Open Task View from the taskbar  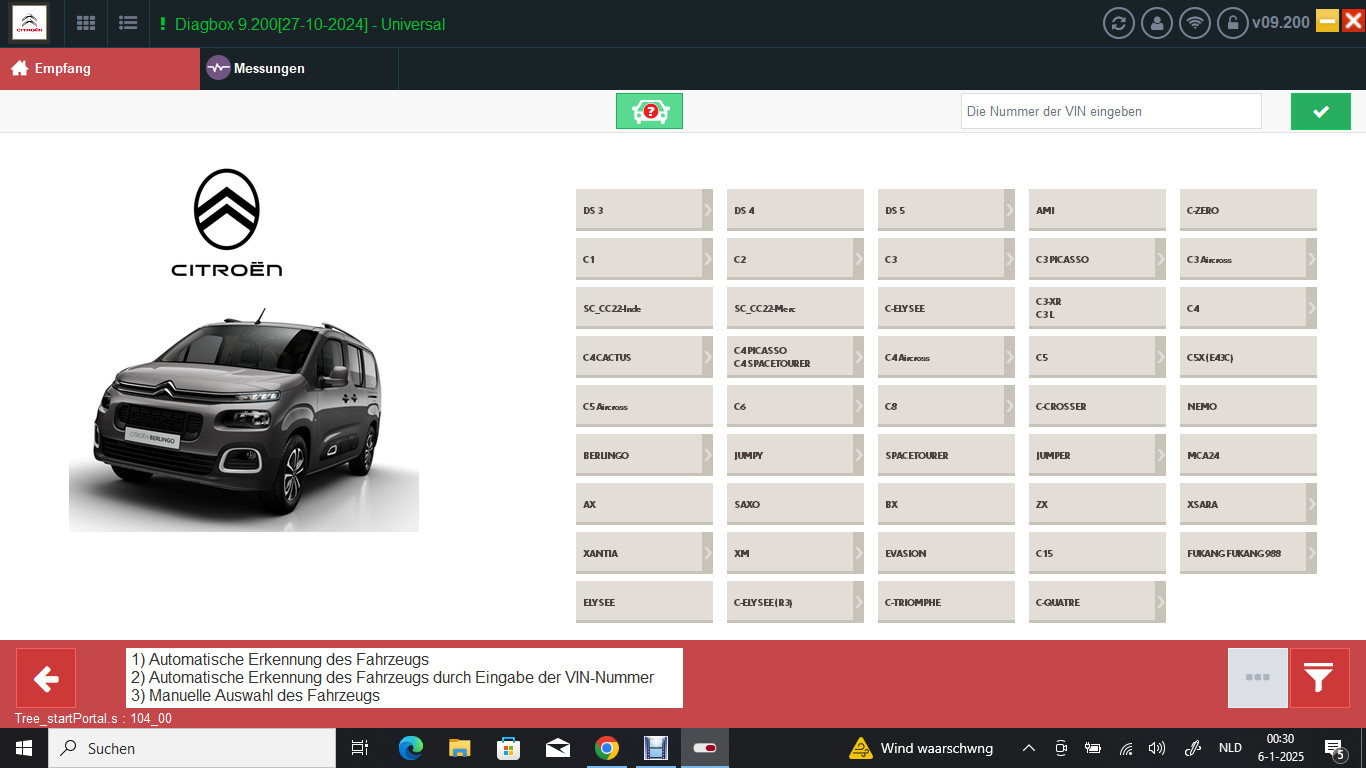pyautogui.click(x=360, y=748)
